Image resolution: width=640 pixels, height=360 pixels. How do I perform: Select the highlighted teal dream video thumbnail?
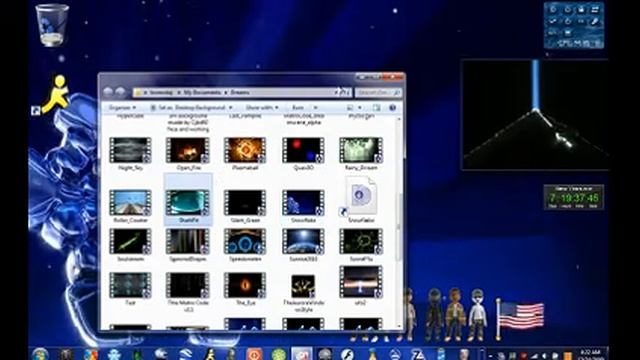pos(188,203)
